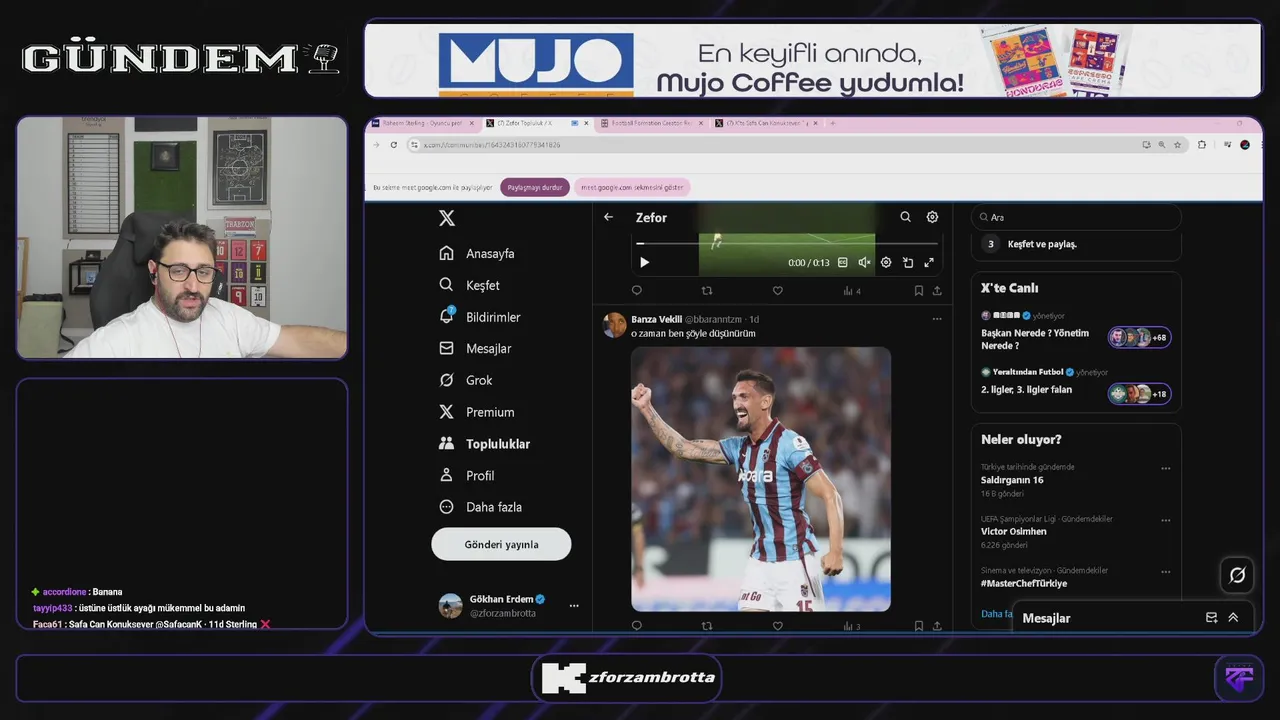Open Zefor community settings gear
The width and height of the screenshot is (1280, 720).
click(932, 217)
